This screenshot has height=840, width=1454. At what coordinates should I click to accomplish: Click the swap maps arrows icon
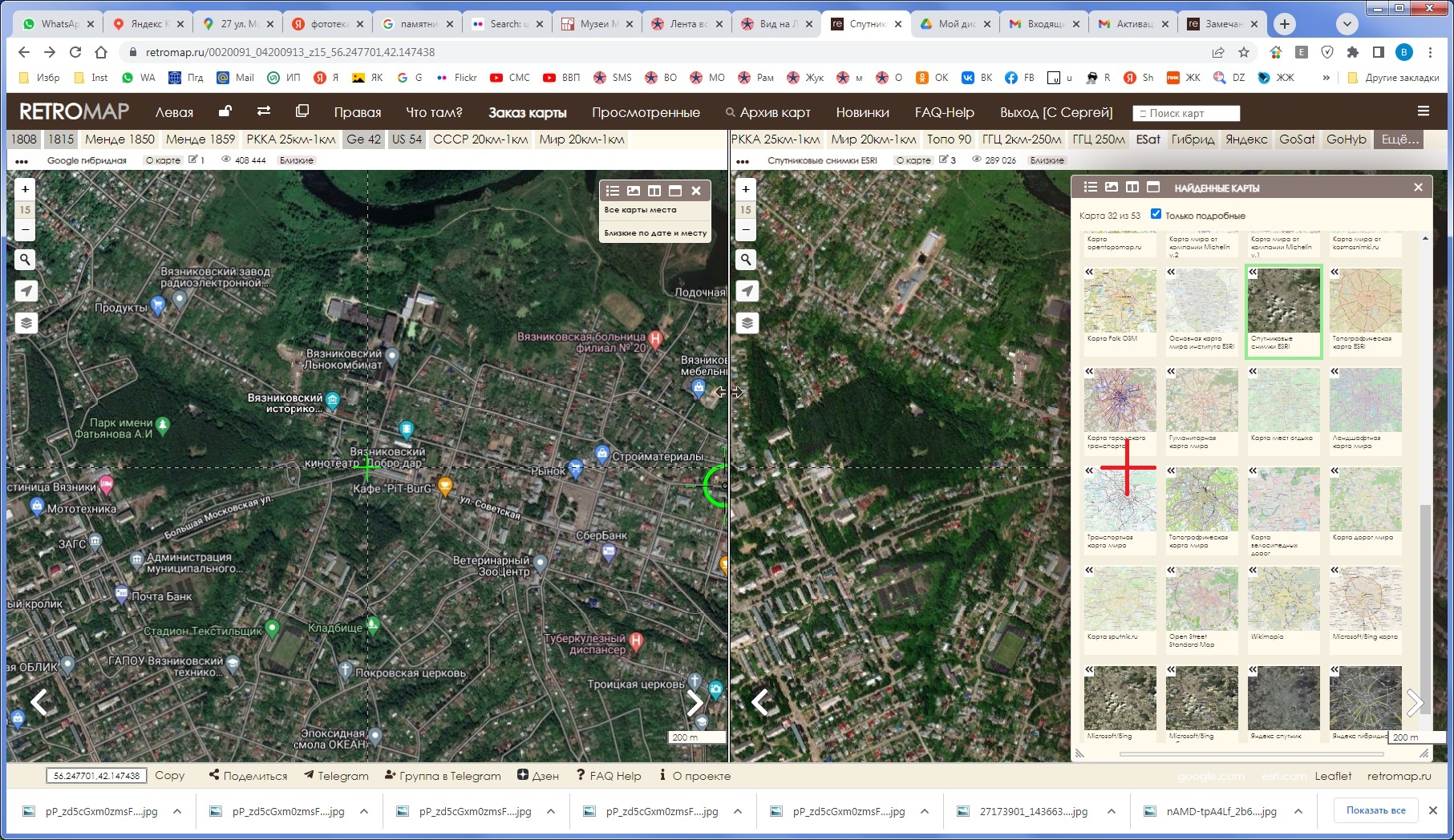[263, 111]
